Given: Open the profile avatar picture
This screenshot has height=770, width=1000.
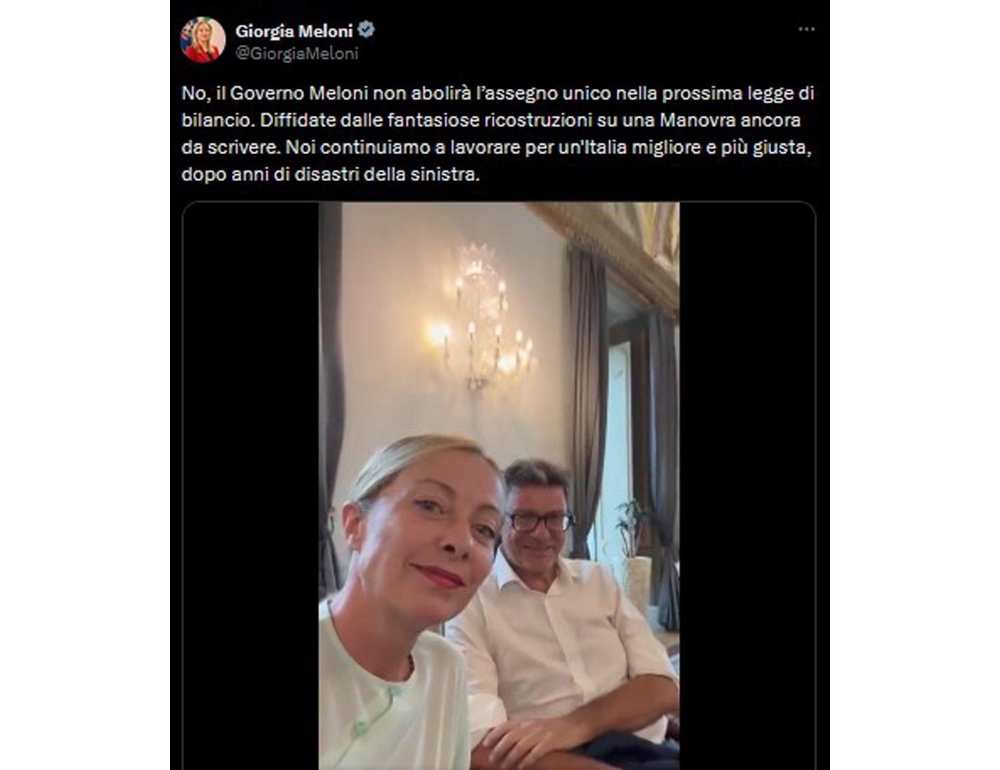Looking at the screenshot, I should coord(203,40).
